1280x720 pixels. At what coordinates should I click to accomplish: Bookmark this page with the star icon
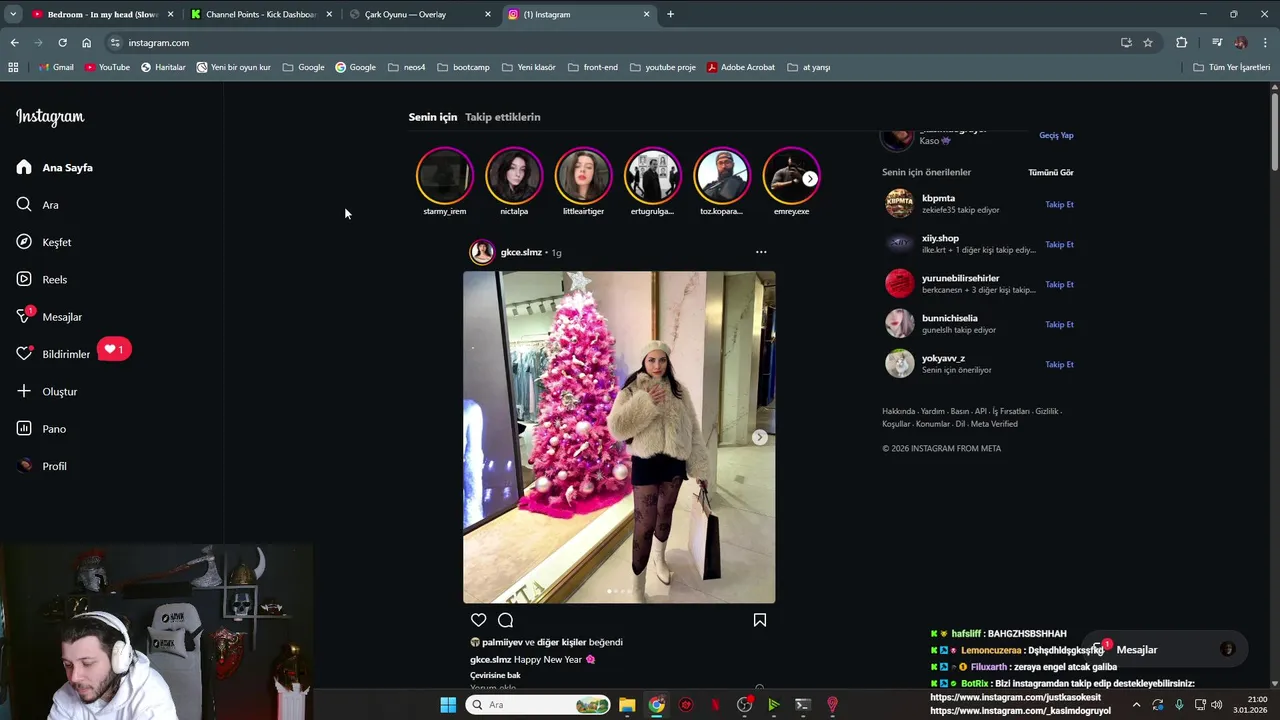click(1148, 43)
